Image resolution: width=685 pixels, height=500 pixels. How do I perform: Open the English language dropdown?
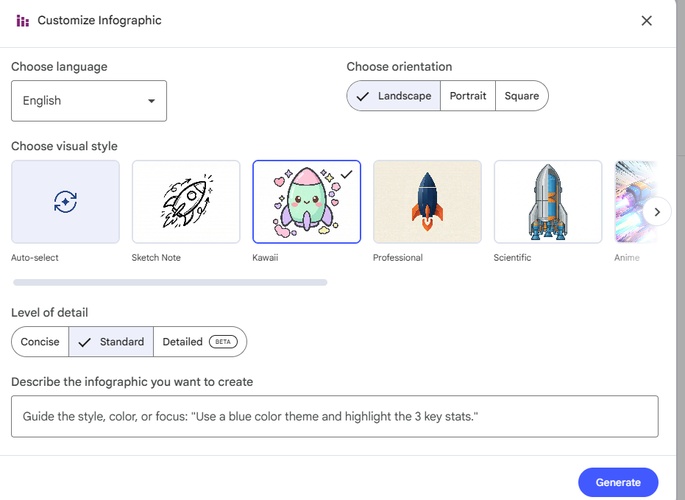point(88,101)
